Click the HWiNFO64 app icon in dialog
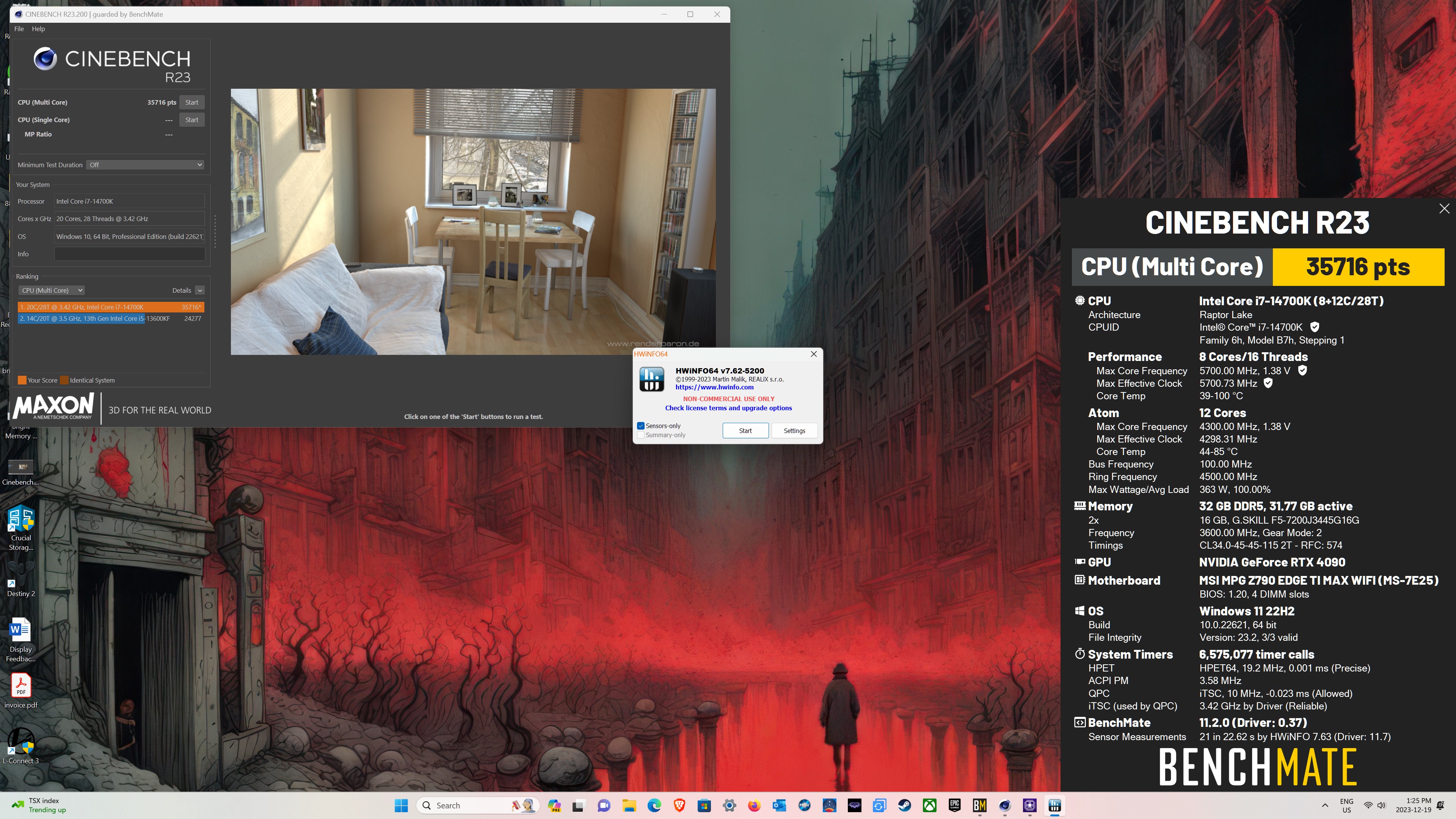1456x819 pixels. [651, 379]
